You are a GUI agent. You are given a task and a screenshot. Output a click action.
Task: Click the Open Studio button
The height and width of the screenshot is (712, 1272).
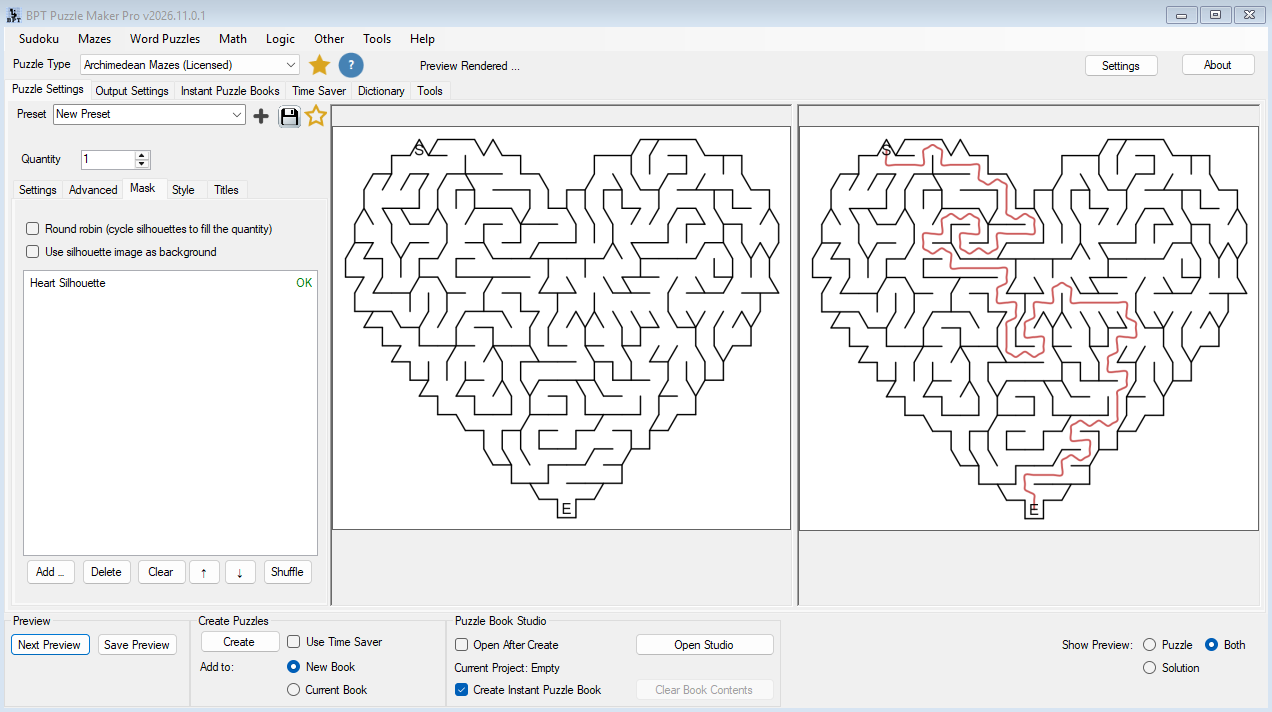(704, 645)
